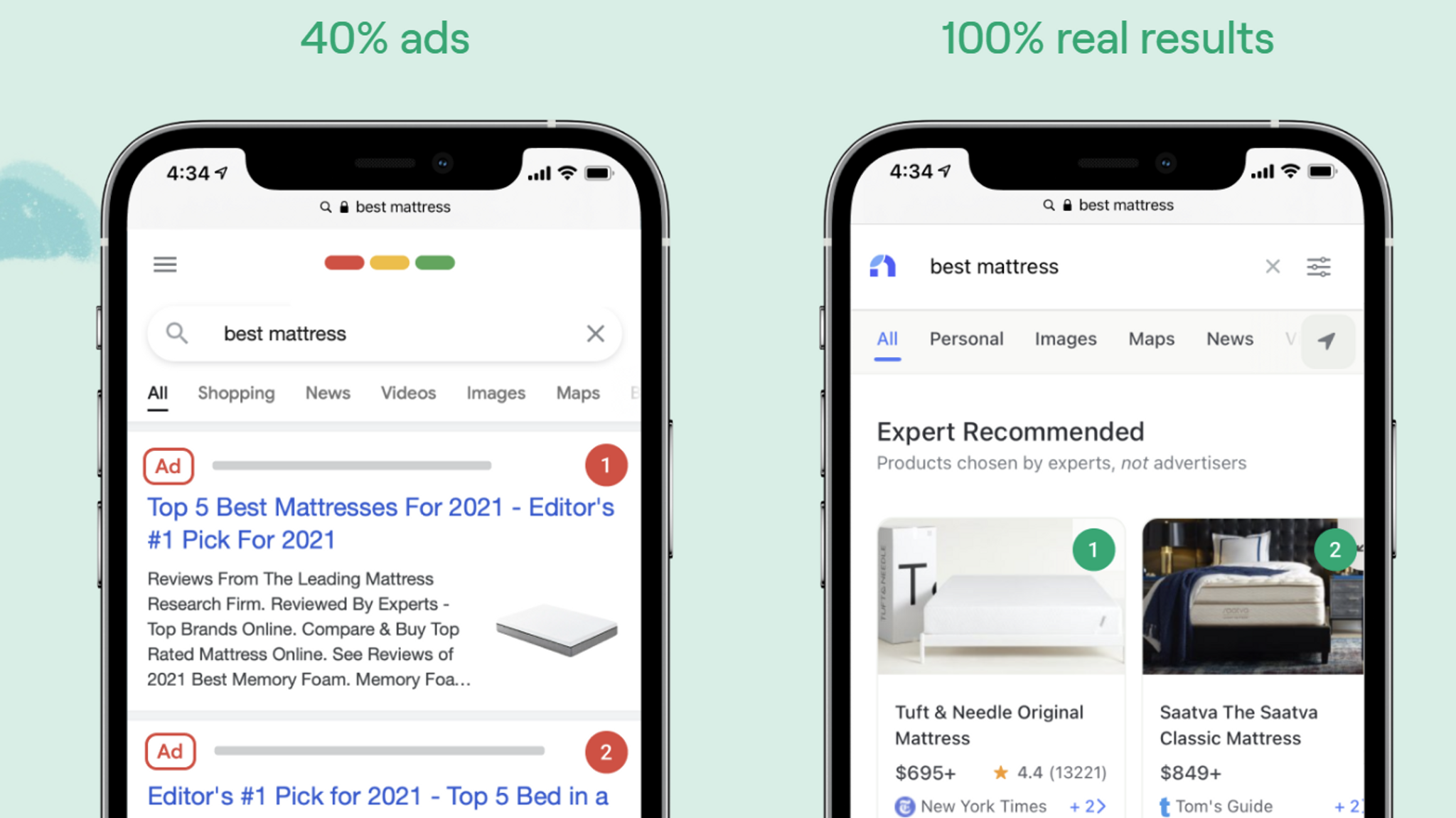Click the close X icon in right search bar
Screen dimensions: 1456x818
tap(1273, 265)
